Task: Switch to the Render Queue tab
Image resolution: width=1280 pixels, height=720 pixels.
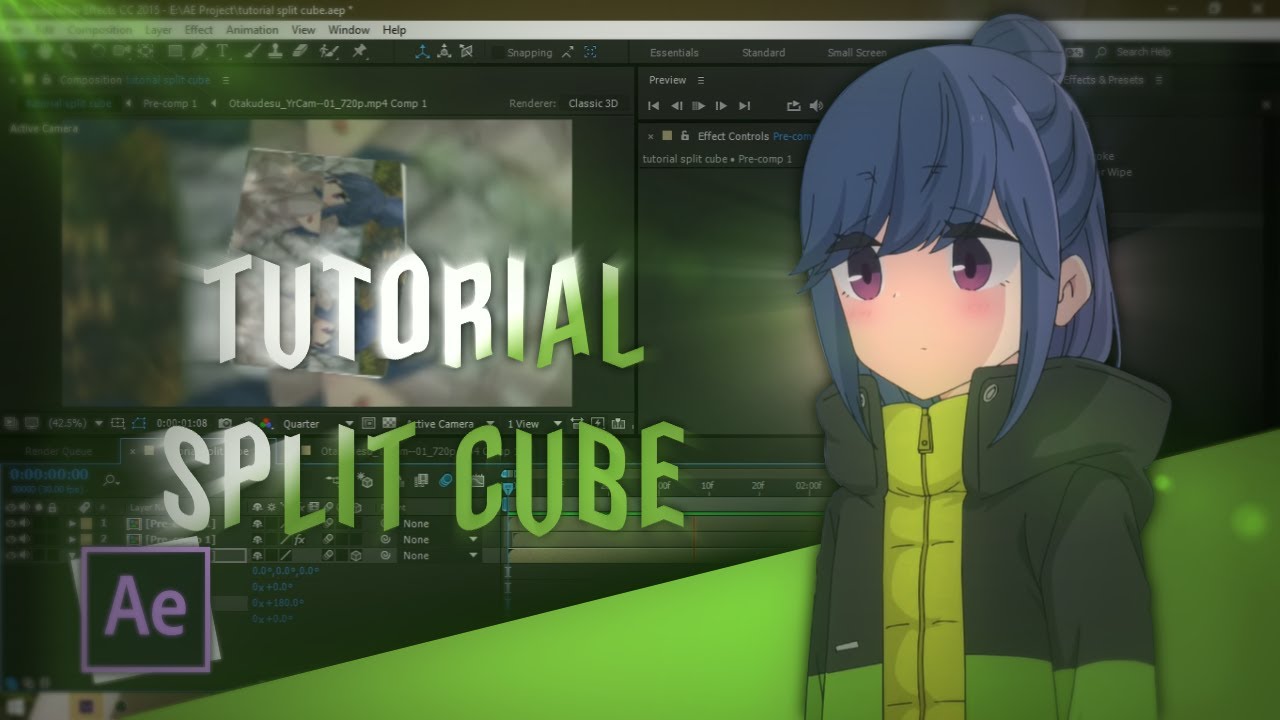Action: point(58,452)
